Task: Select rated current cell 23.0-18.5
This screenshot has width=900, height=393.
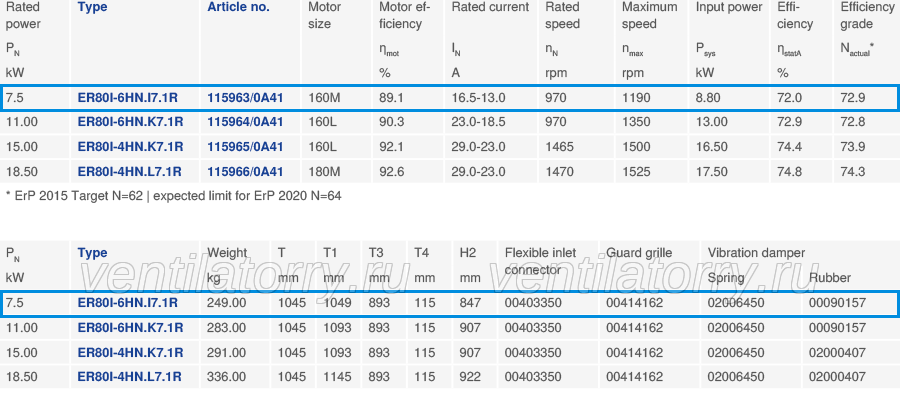Action: point(479,122)
